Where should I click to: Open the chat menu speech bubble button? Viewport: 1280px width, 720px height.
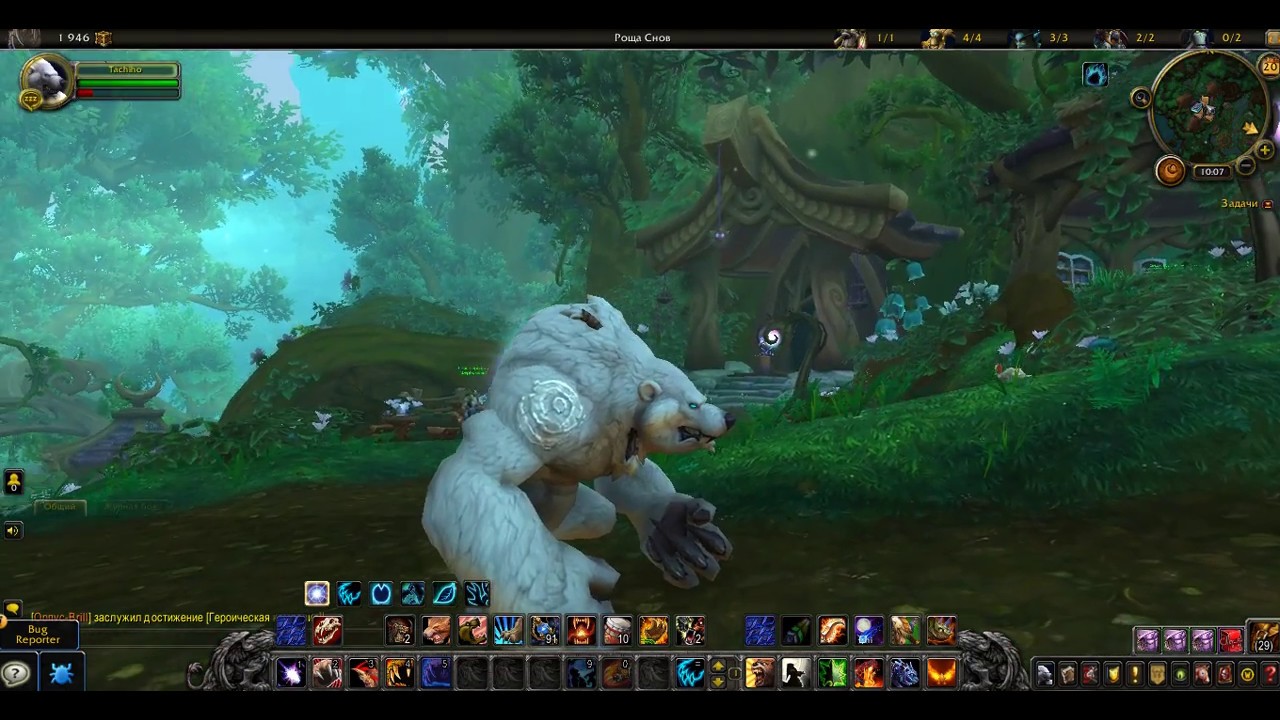click(13, 608)
